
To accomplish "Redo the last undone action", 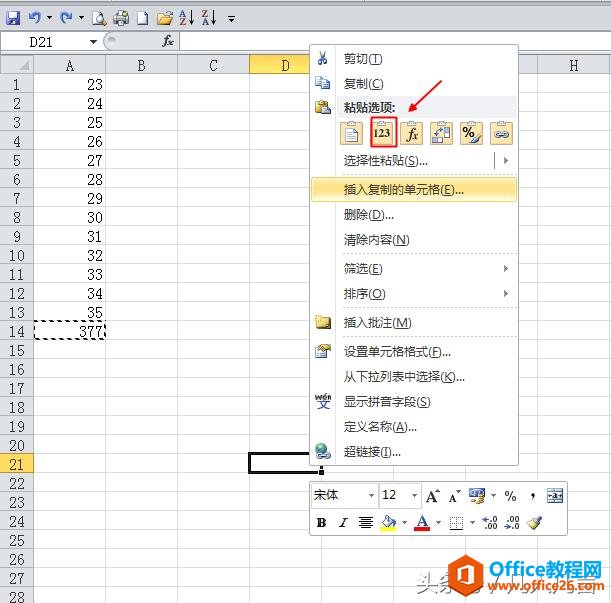I will pyautogui.click(x=67, y=18).
